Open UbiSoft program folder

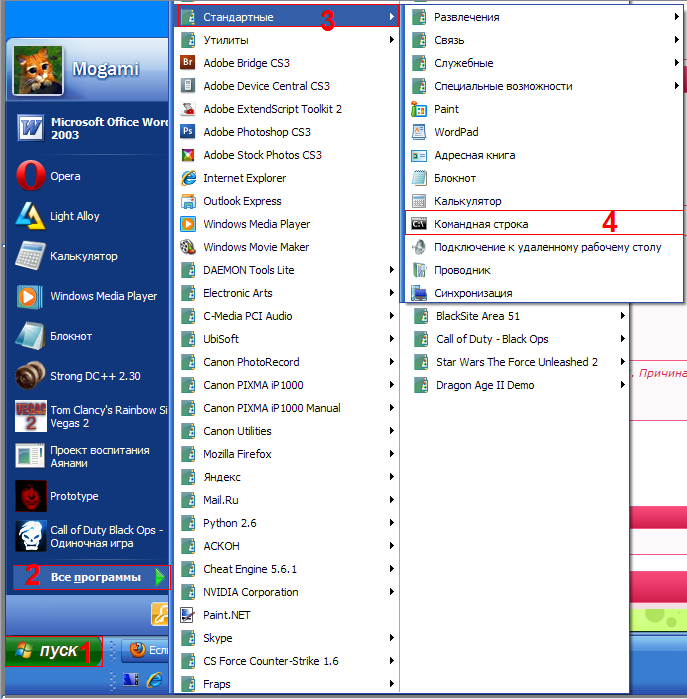point(288,339)
